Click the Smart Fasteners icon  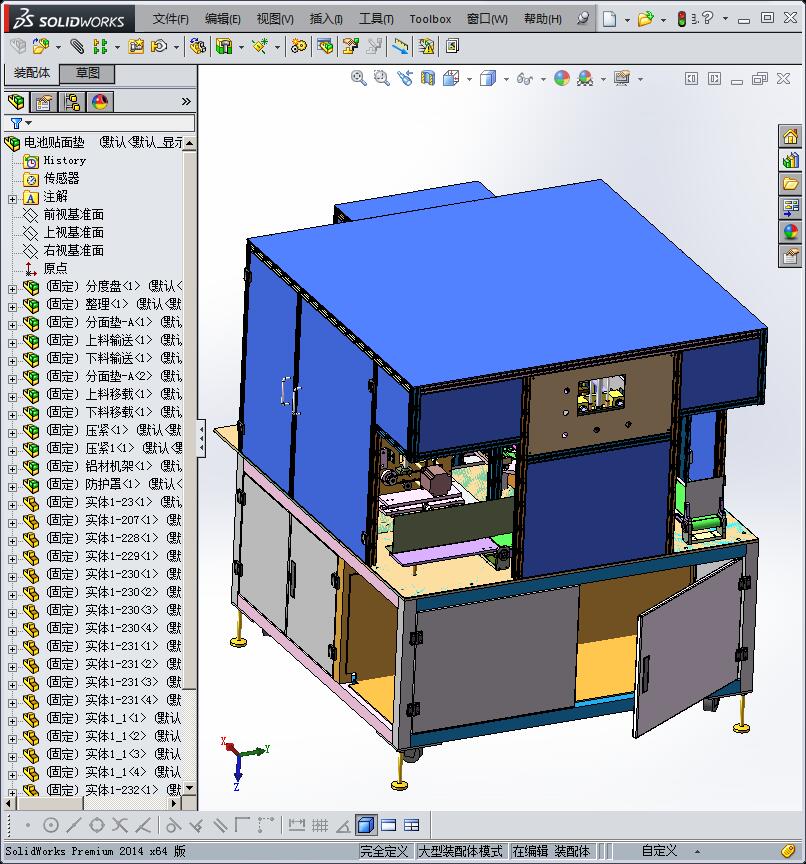[x=136, y=46]
